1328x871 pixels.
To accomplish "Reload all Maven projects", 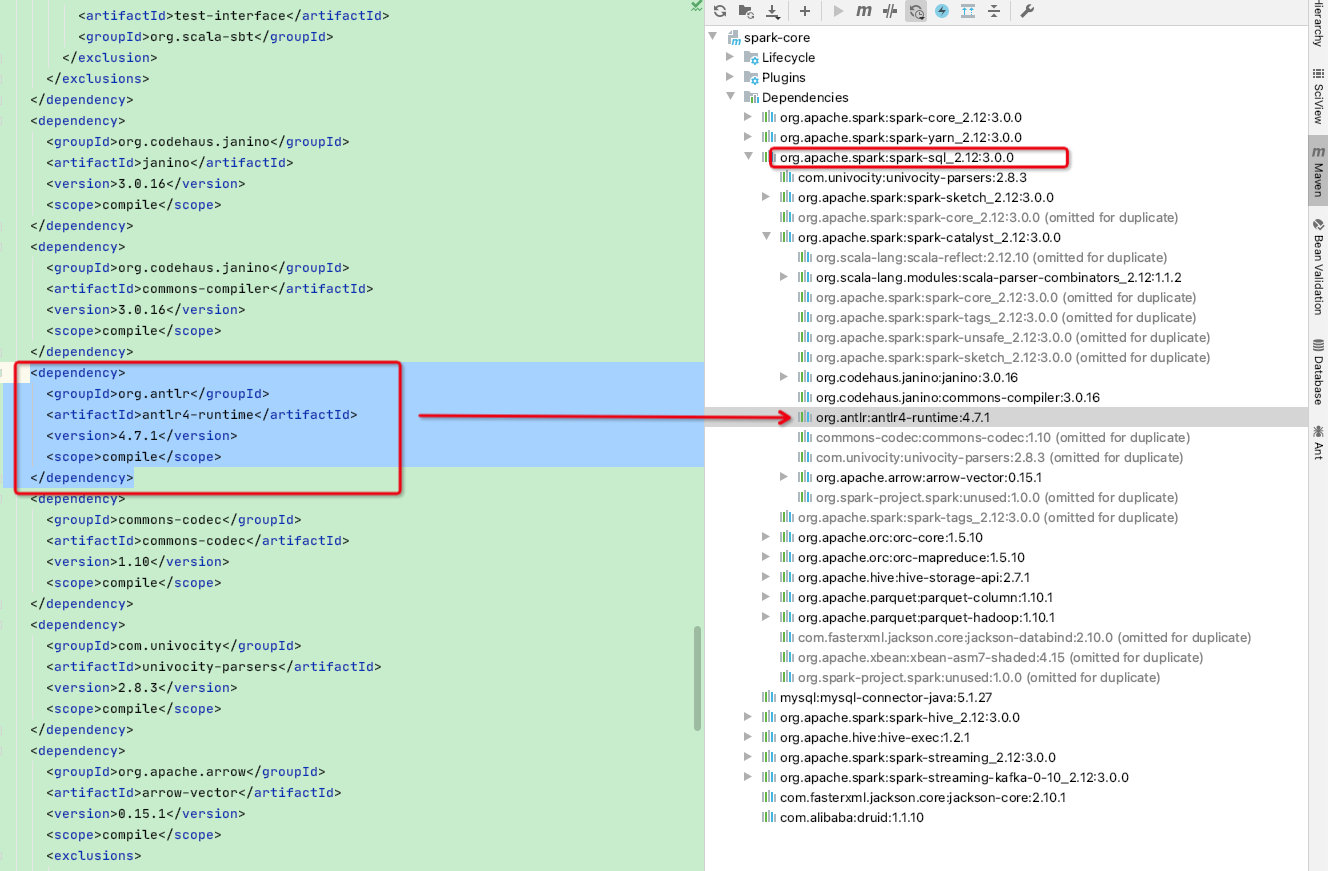I will point(719,11).
